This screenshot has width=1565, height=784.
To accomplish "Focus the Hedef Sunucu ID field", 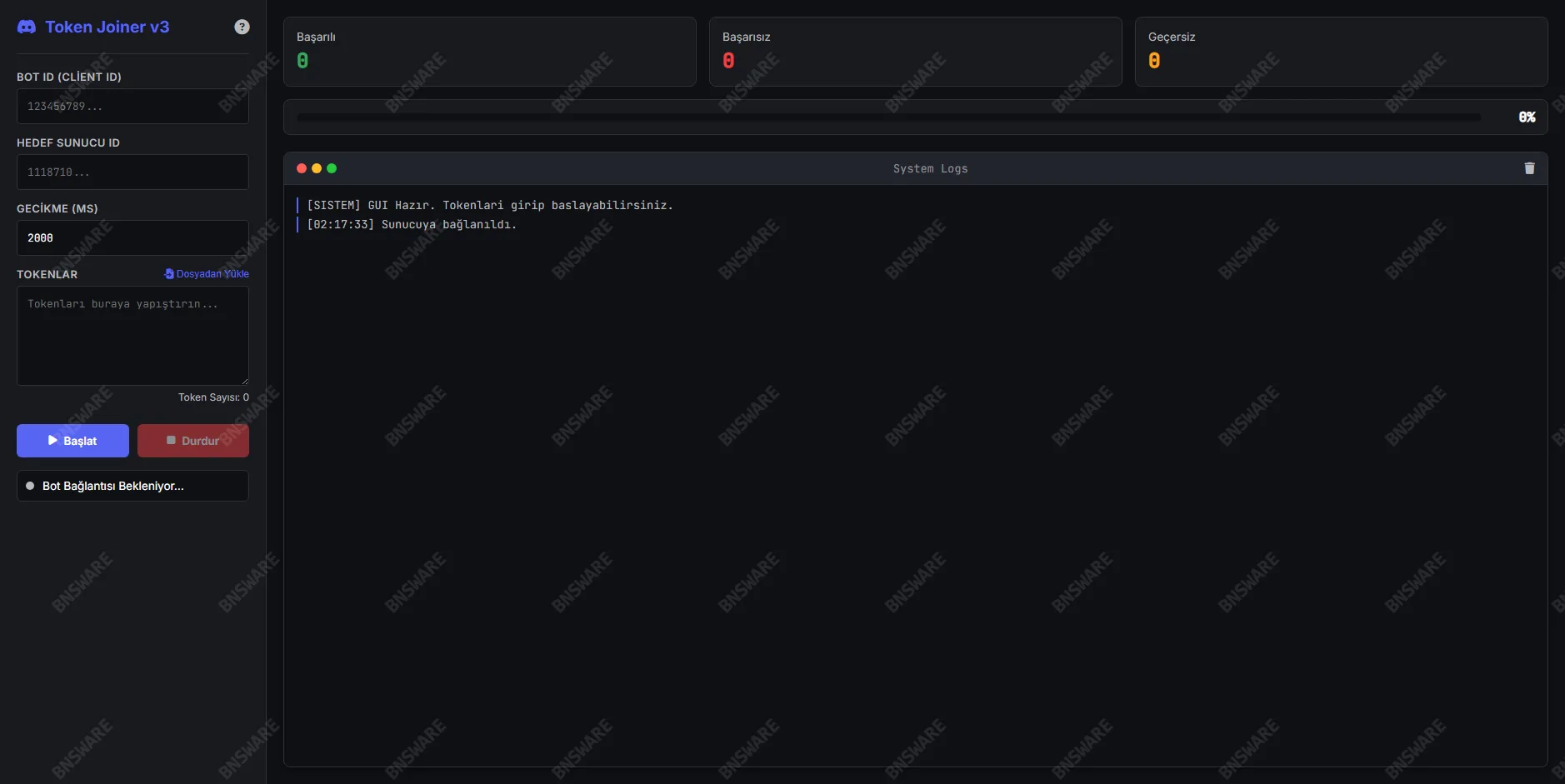I will click(x=132, y=172).
